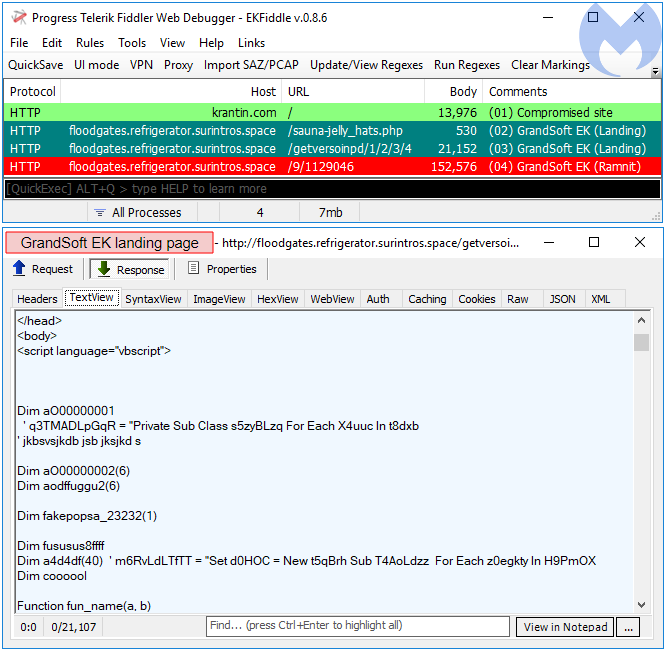The width and height of the screenshot is (665, 652).
Task: Click the Function fun_name(a, b) line
Action: [x=84, y=605]
